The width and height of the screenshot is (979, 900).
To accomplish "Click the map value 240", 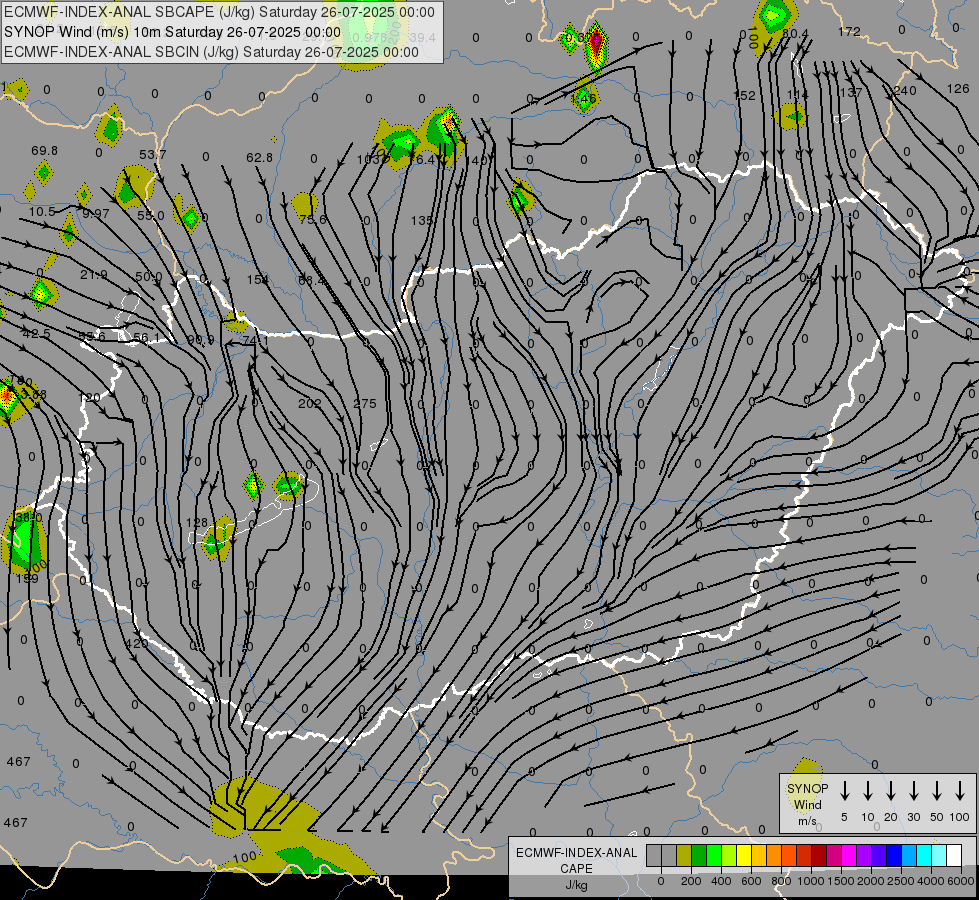I will (905, 91).
